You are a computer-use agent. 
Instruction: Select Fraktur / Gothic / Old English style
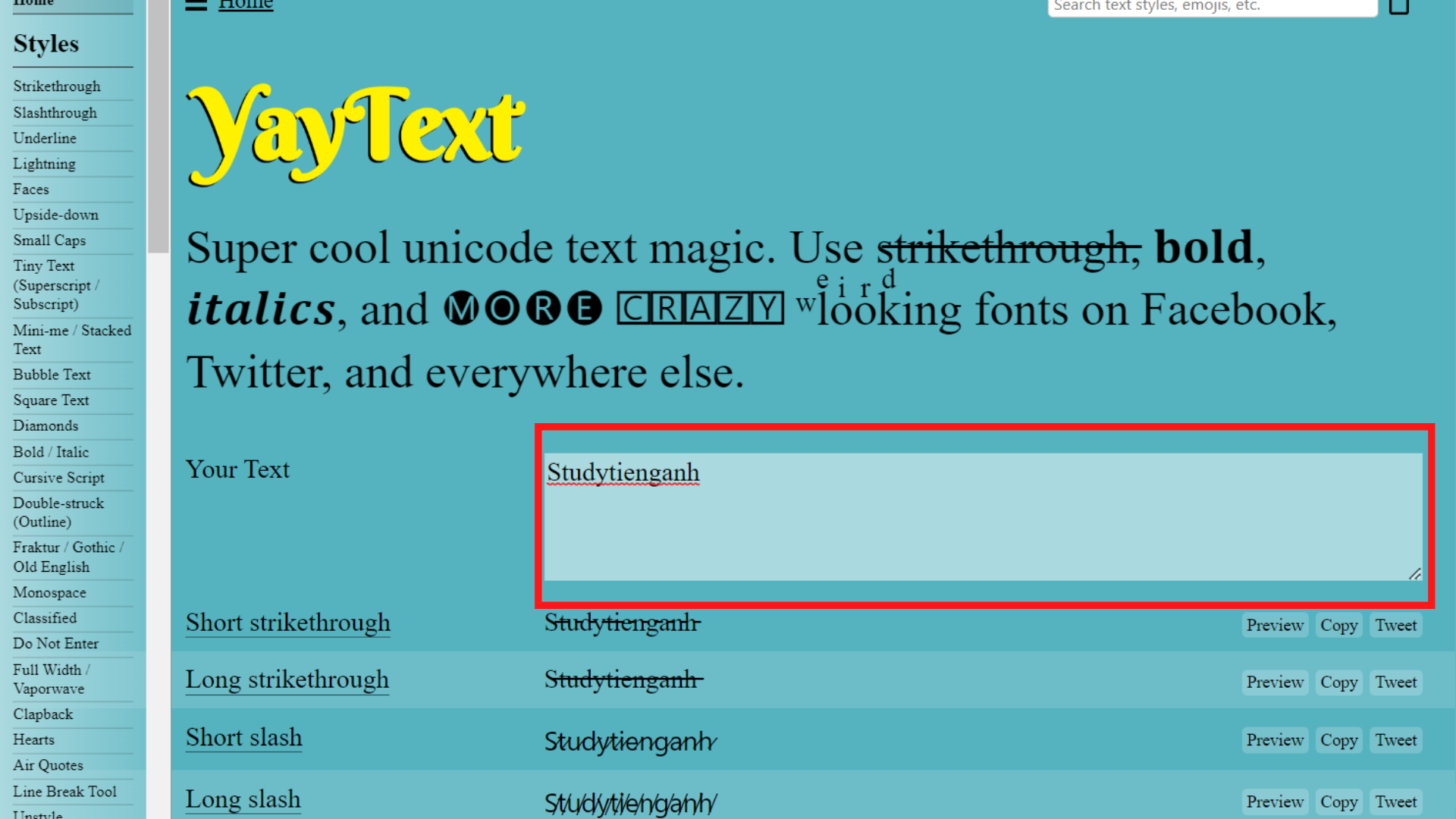67,557
